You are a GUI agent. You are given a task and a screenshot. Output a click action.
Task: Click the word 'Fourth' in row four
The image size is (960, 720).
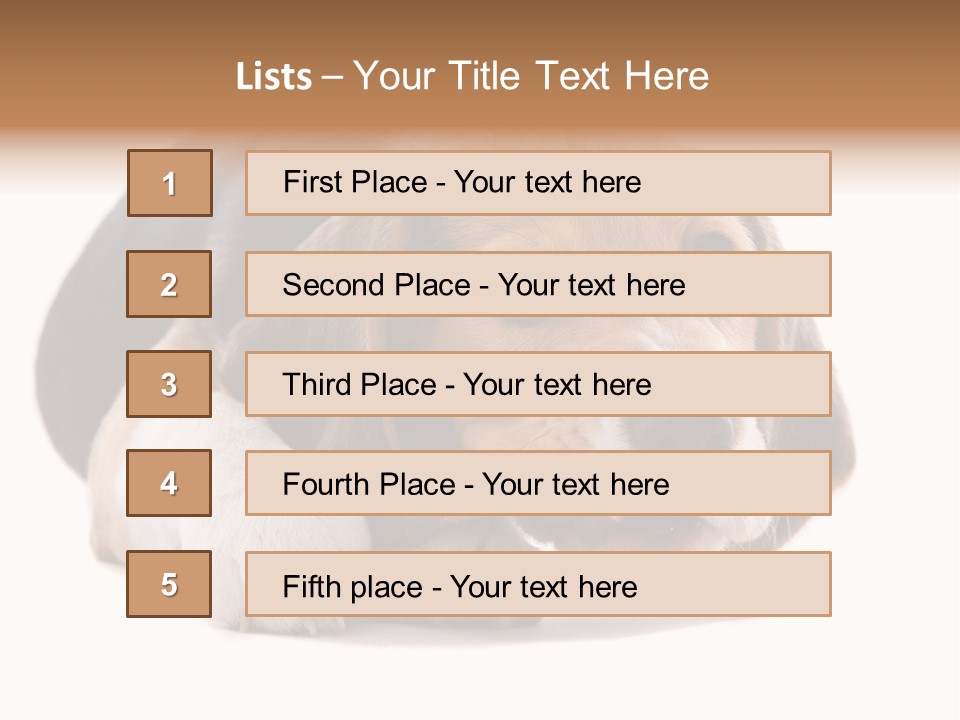pyautogui.click(x=326, y=484)
